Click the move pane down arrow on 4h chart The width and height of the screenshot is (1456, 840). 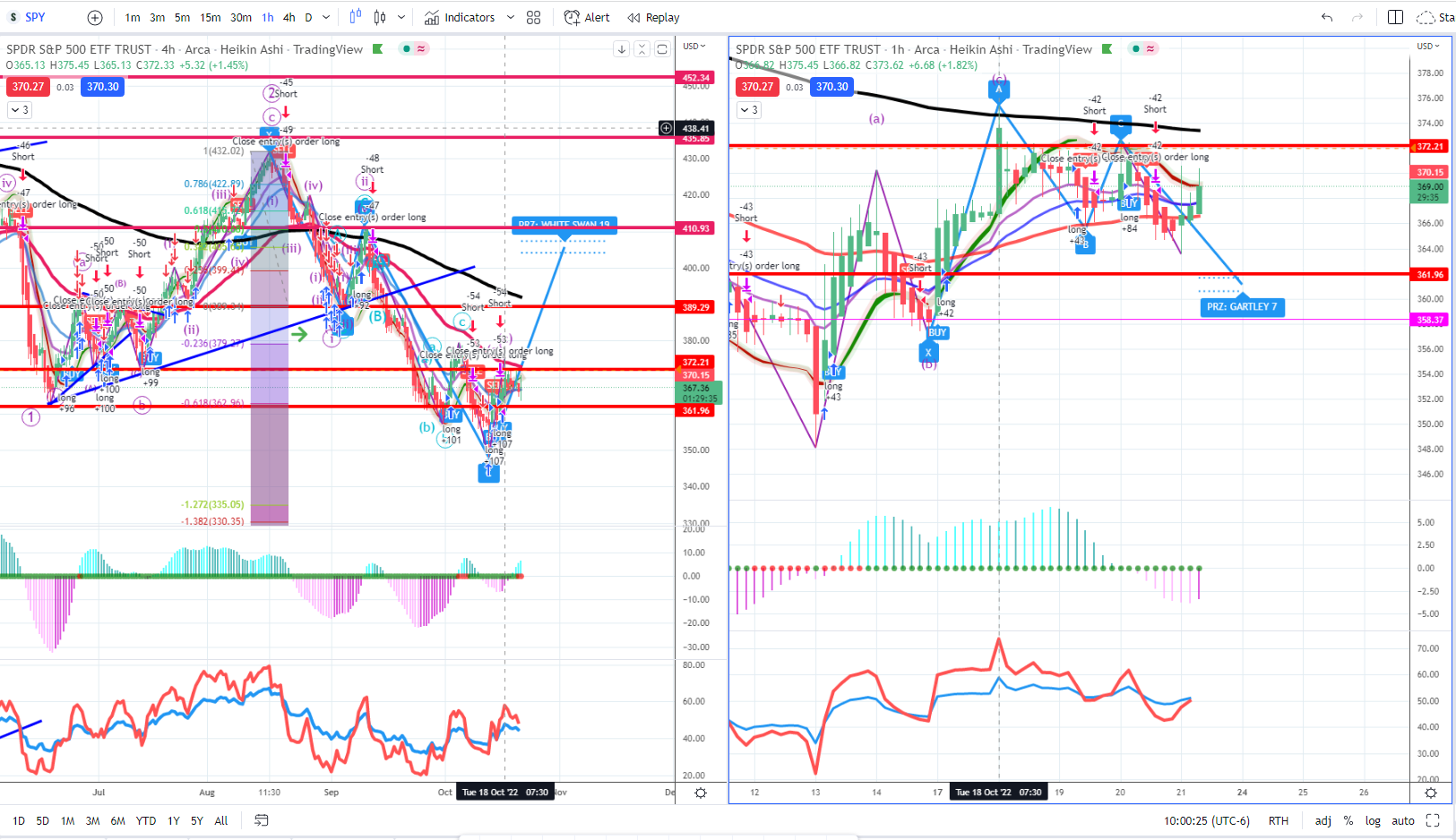(622, 49)
